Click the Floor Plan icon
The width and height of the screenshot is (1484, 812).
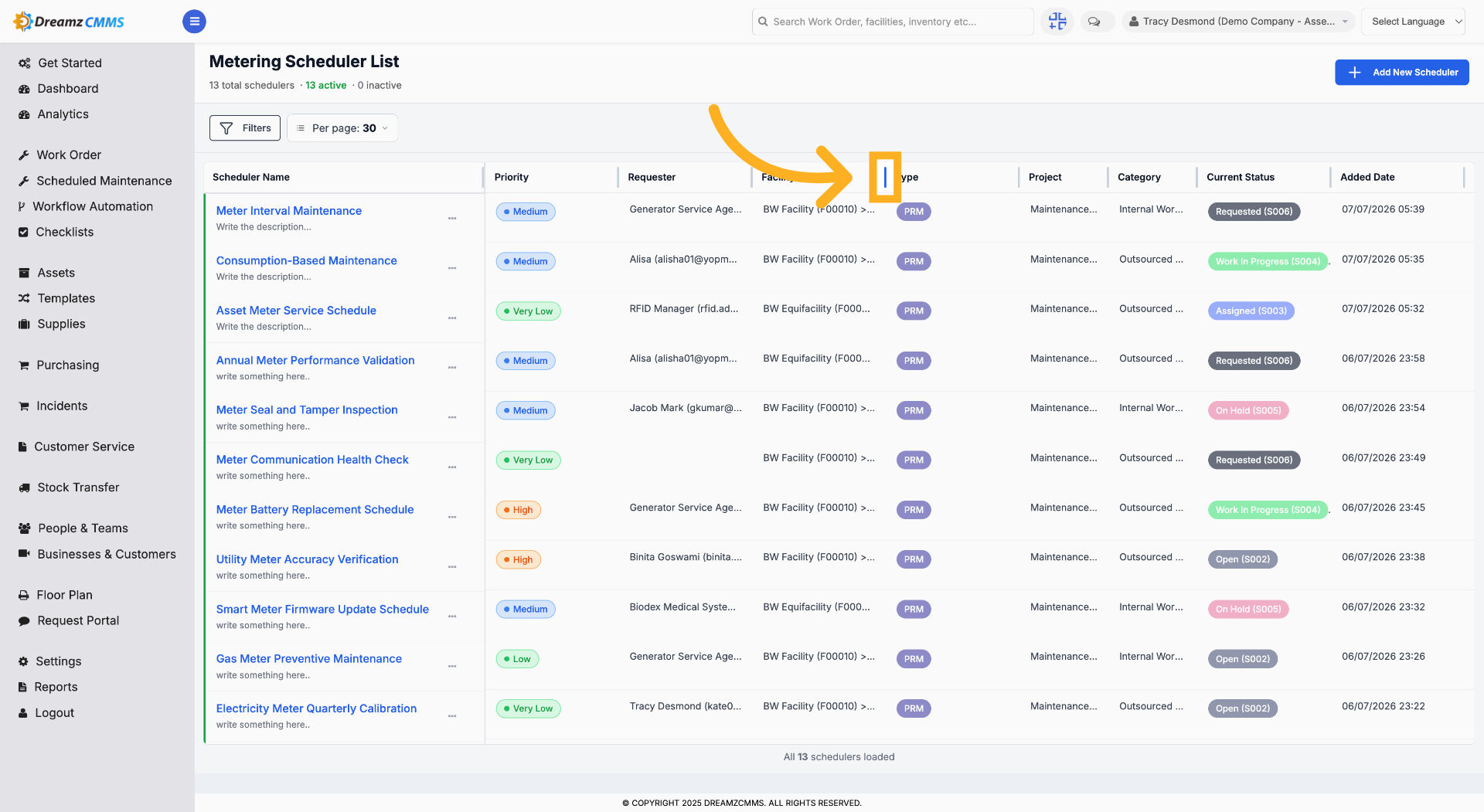coord(24,595)
